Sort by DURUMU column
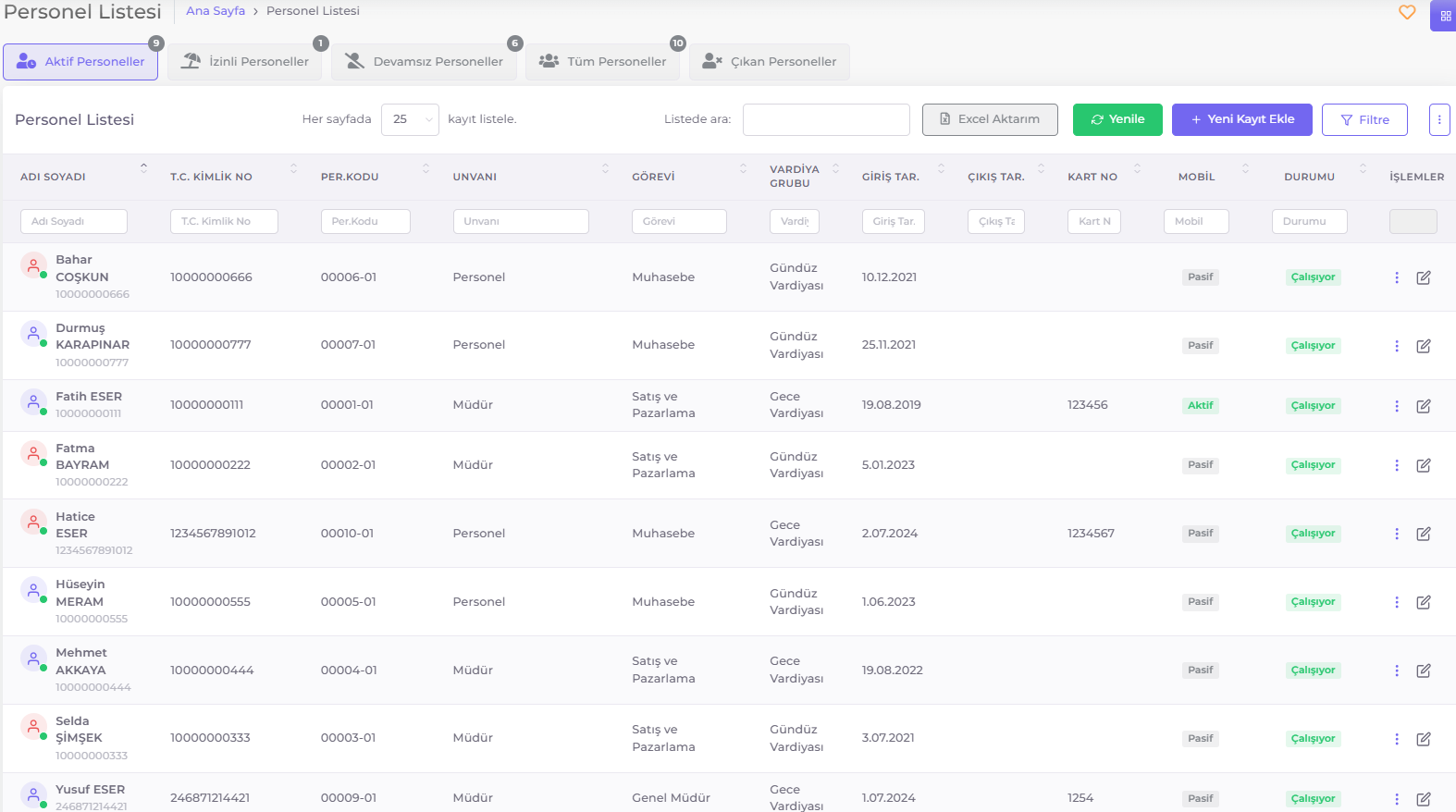This screenshot has width=1456, height=812. (x=1363, y=168)
